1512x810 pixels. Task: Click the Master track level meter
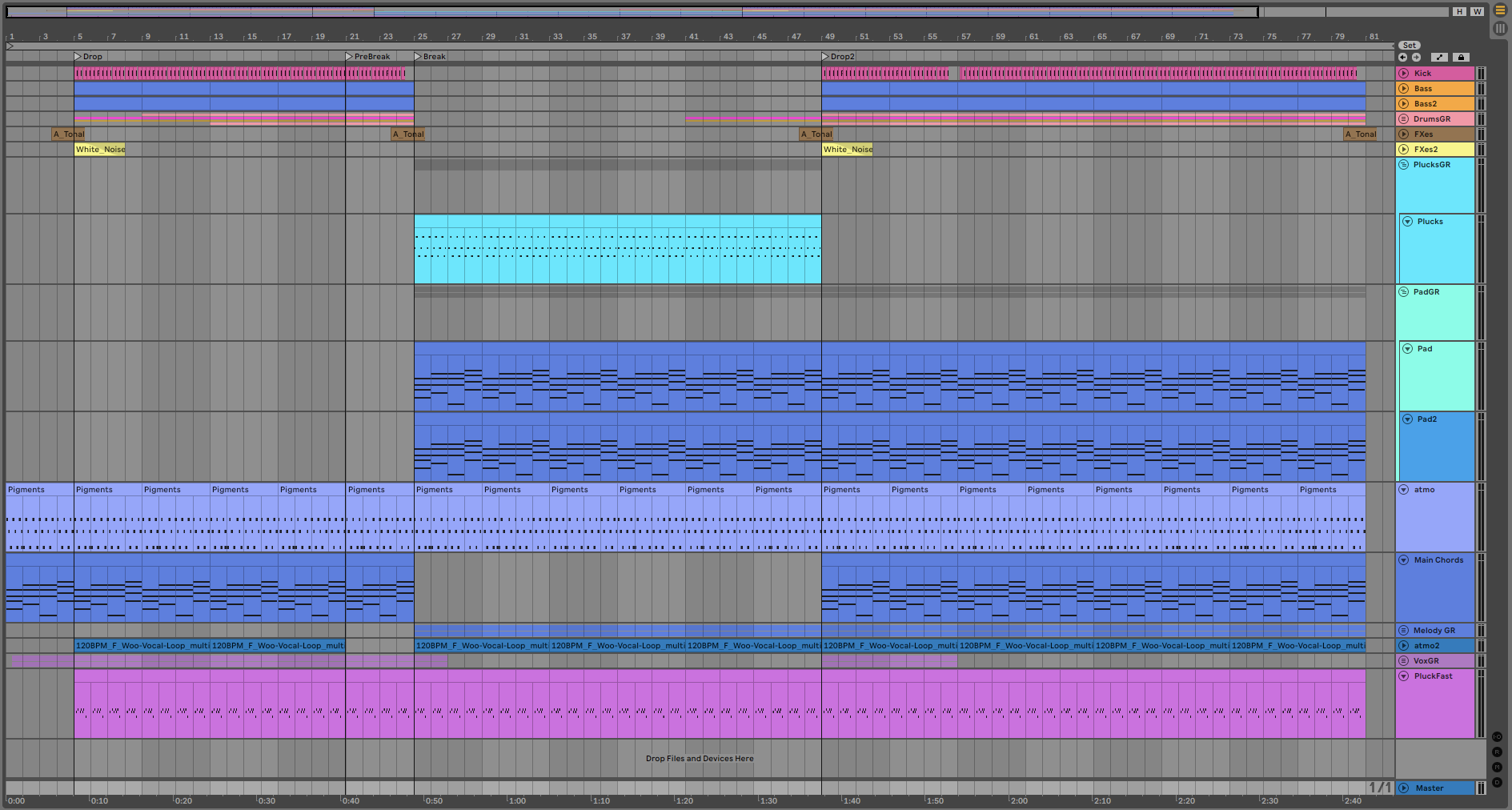(1481, 788)
